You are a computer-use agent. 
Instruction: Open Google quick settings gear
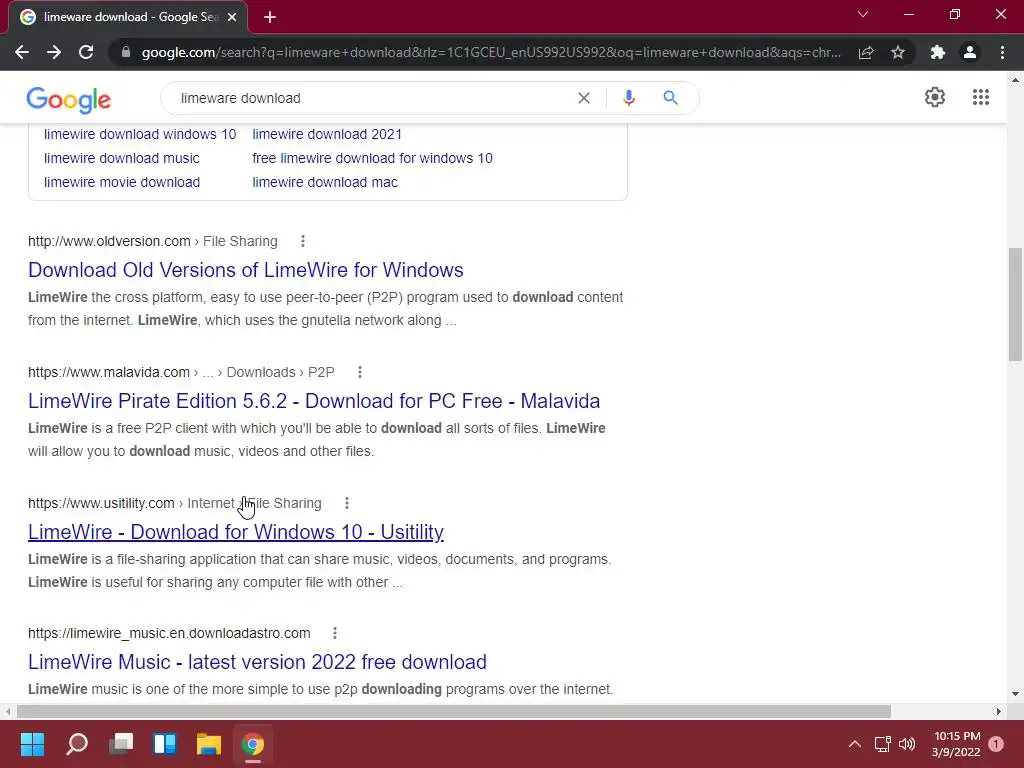(935, 97)
